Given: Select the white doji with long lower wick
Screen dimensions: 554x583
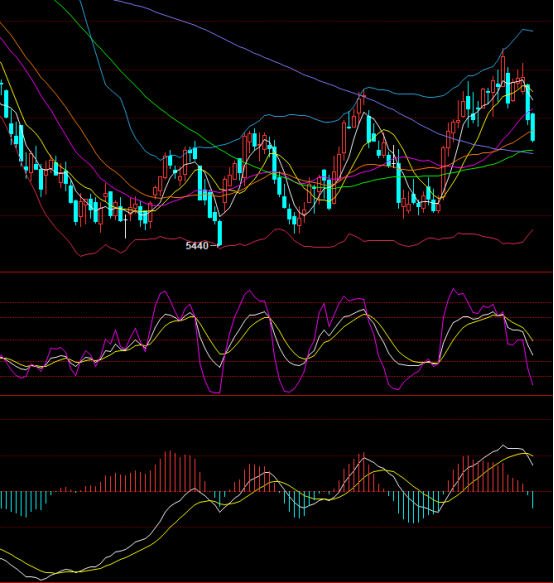Looking at the screenshot, I should point(126,226).
